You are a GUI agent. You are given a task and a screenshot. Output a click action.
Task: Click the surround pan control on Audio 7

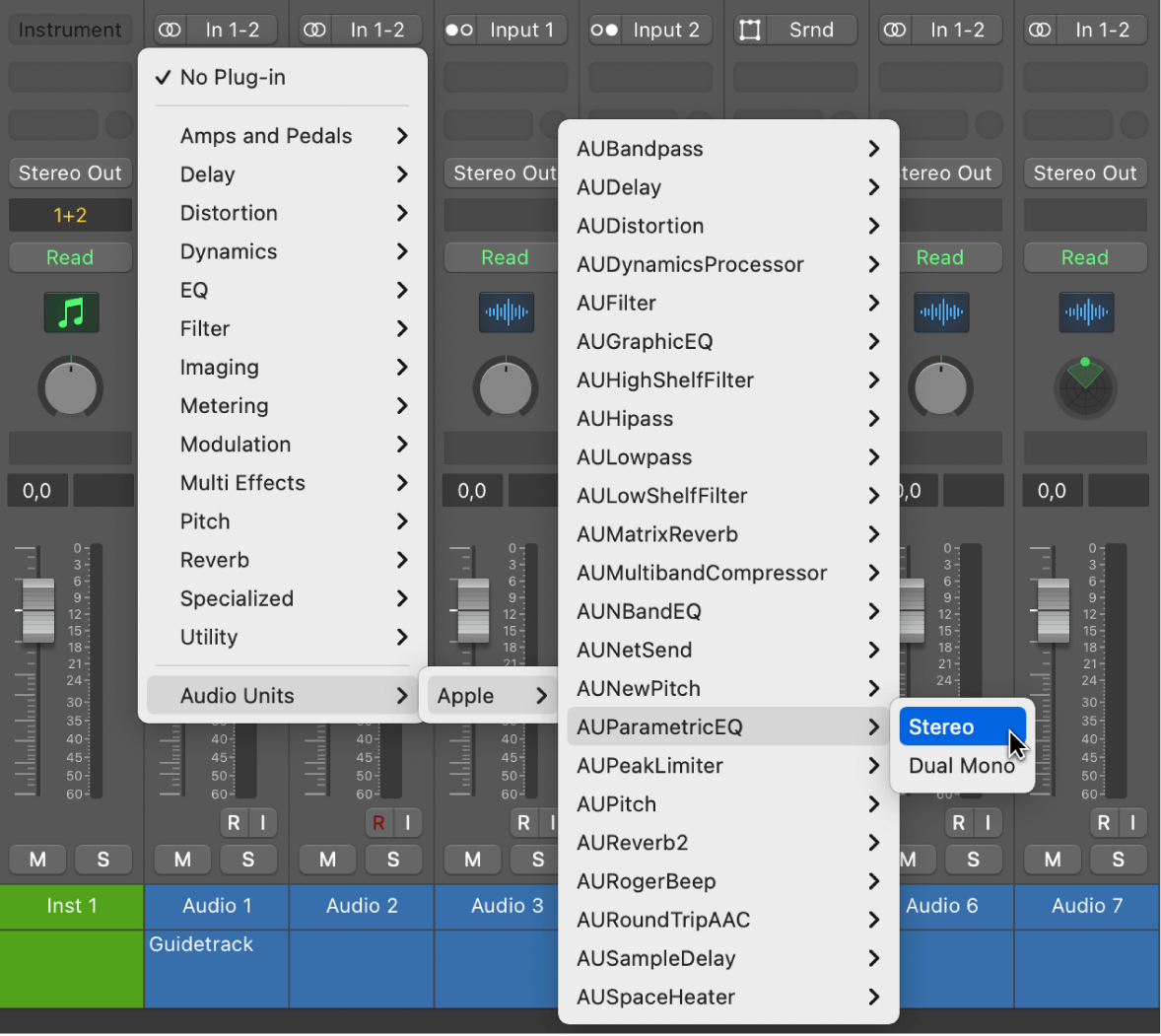(1084, 387)
